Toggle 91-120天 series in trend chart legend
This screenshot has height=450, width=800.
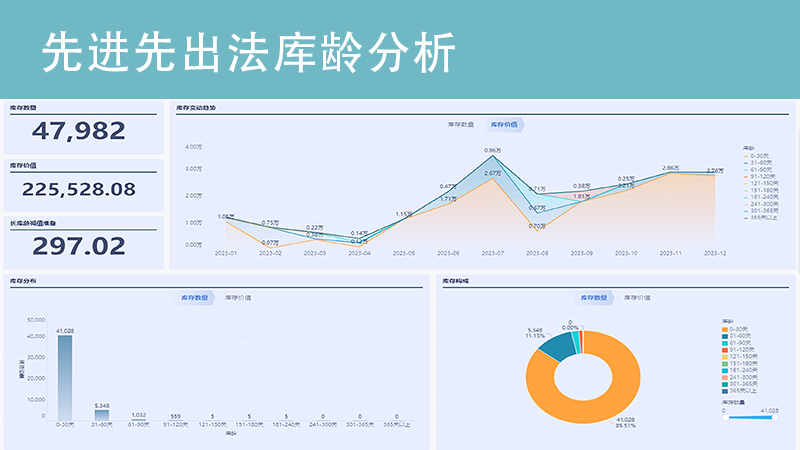[760, 176]
